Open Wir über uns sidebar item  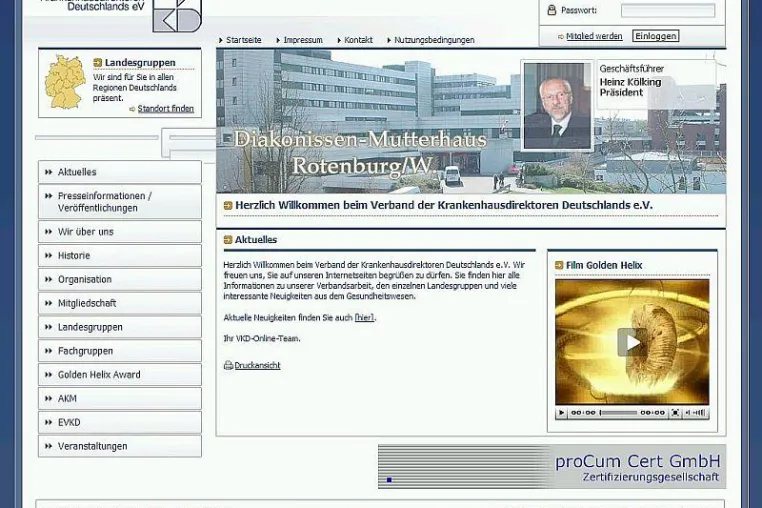120,232
